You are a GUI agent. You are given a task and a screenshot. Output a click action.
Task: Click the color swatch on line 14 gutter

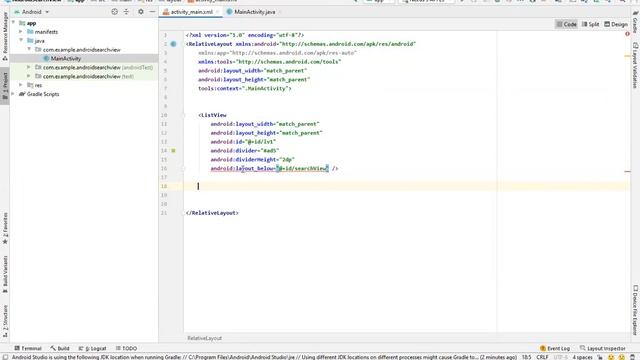click(173, 151)
